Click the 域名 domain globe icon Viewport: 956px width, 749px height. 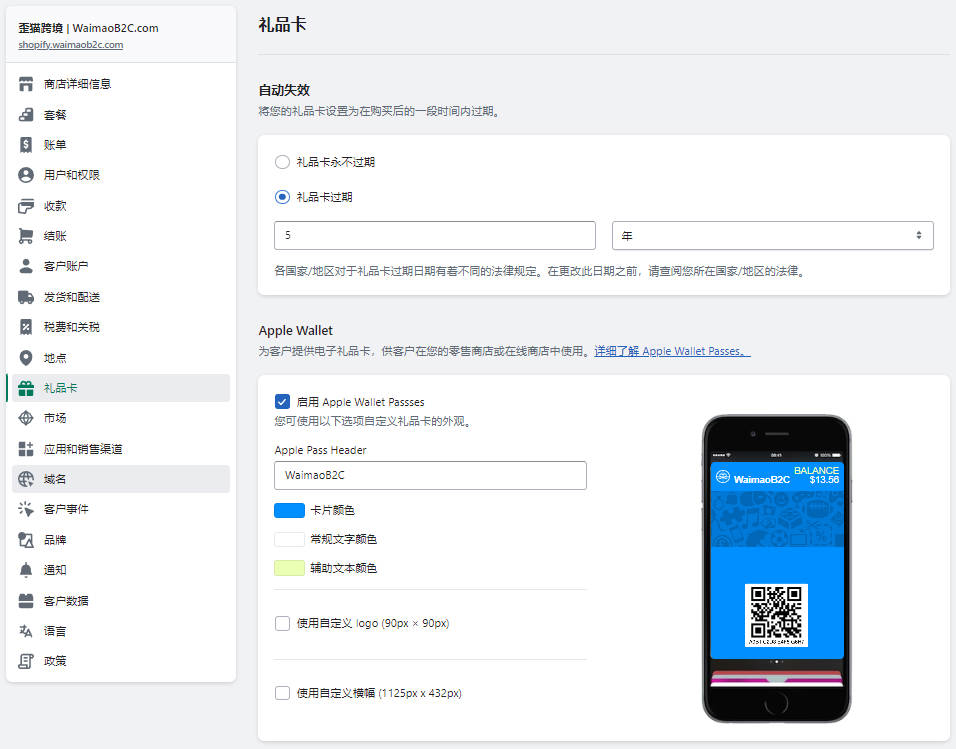point(26,479)
